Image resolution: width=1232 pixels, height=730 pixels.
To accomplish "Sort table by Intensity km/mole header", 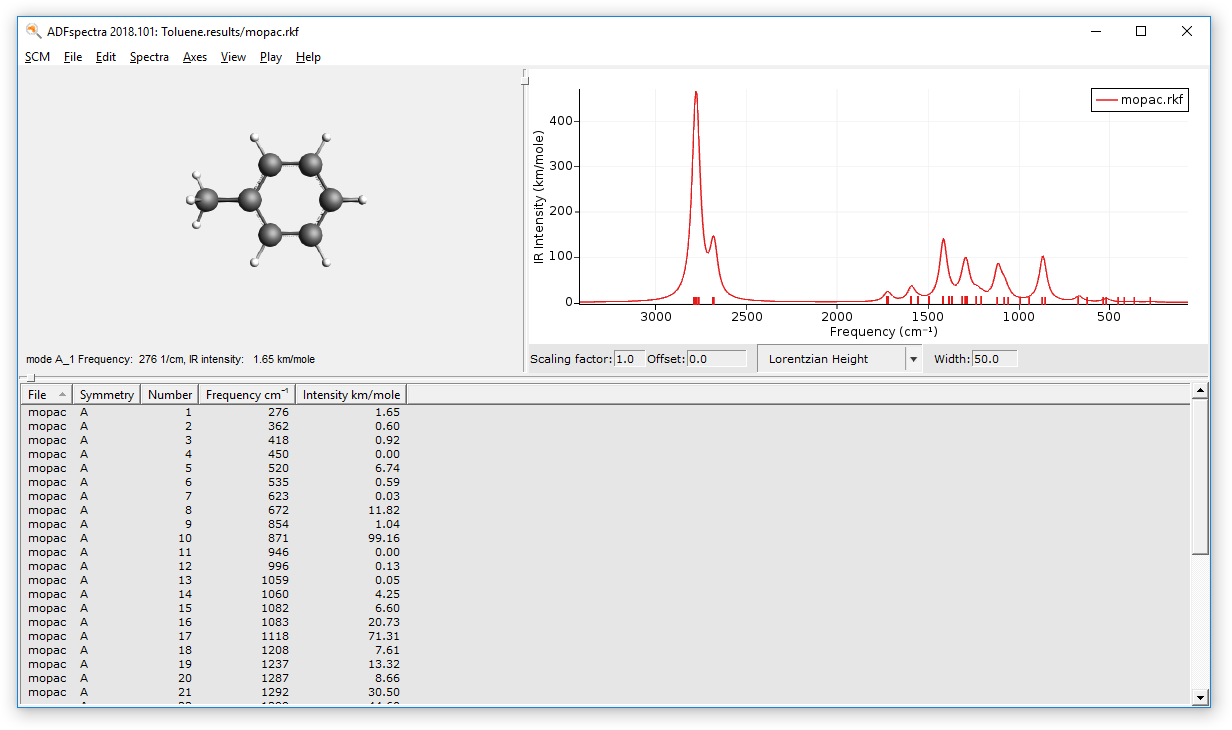I will coord(351,394).
